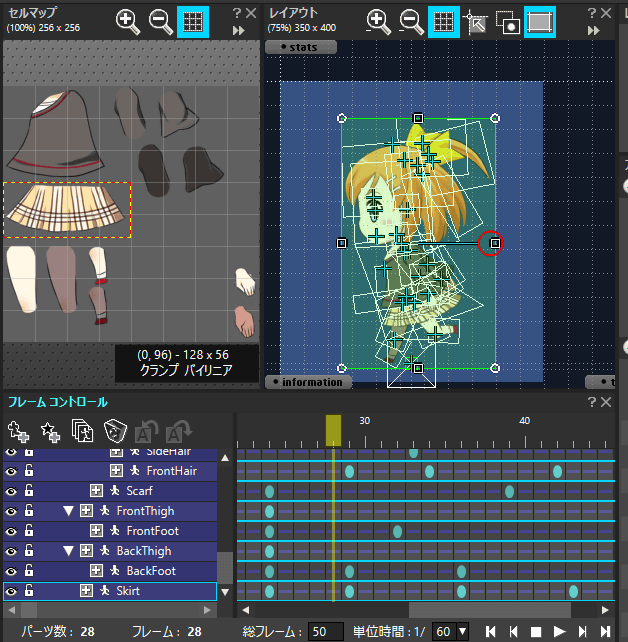Zoom out on the layout panel

(411, 22)
